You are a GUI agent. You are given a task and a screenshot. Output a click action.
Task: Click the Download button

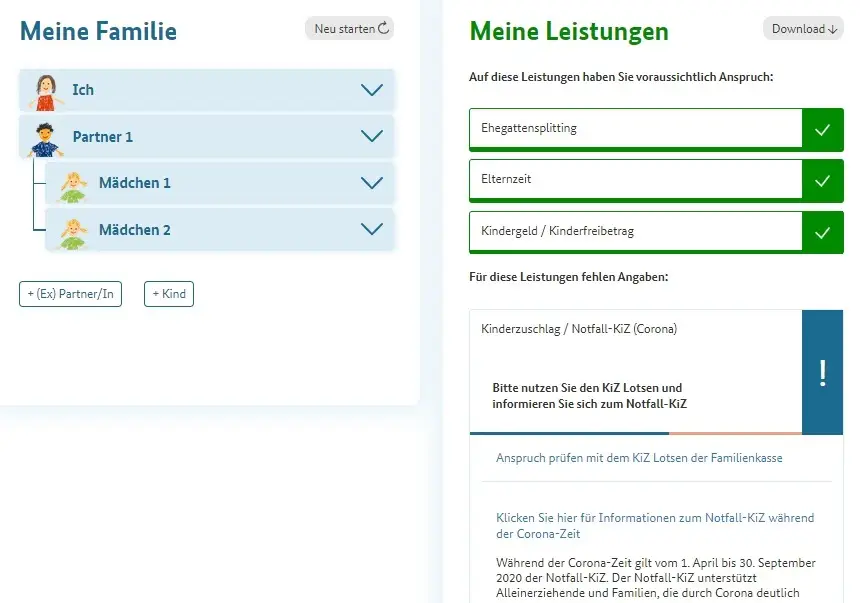[x=803, y=29]
